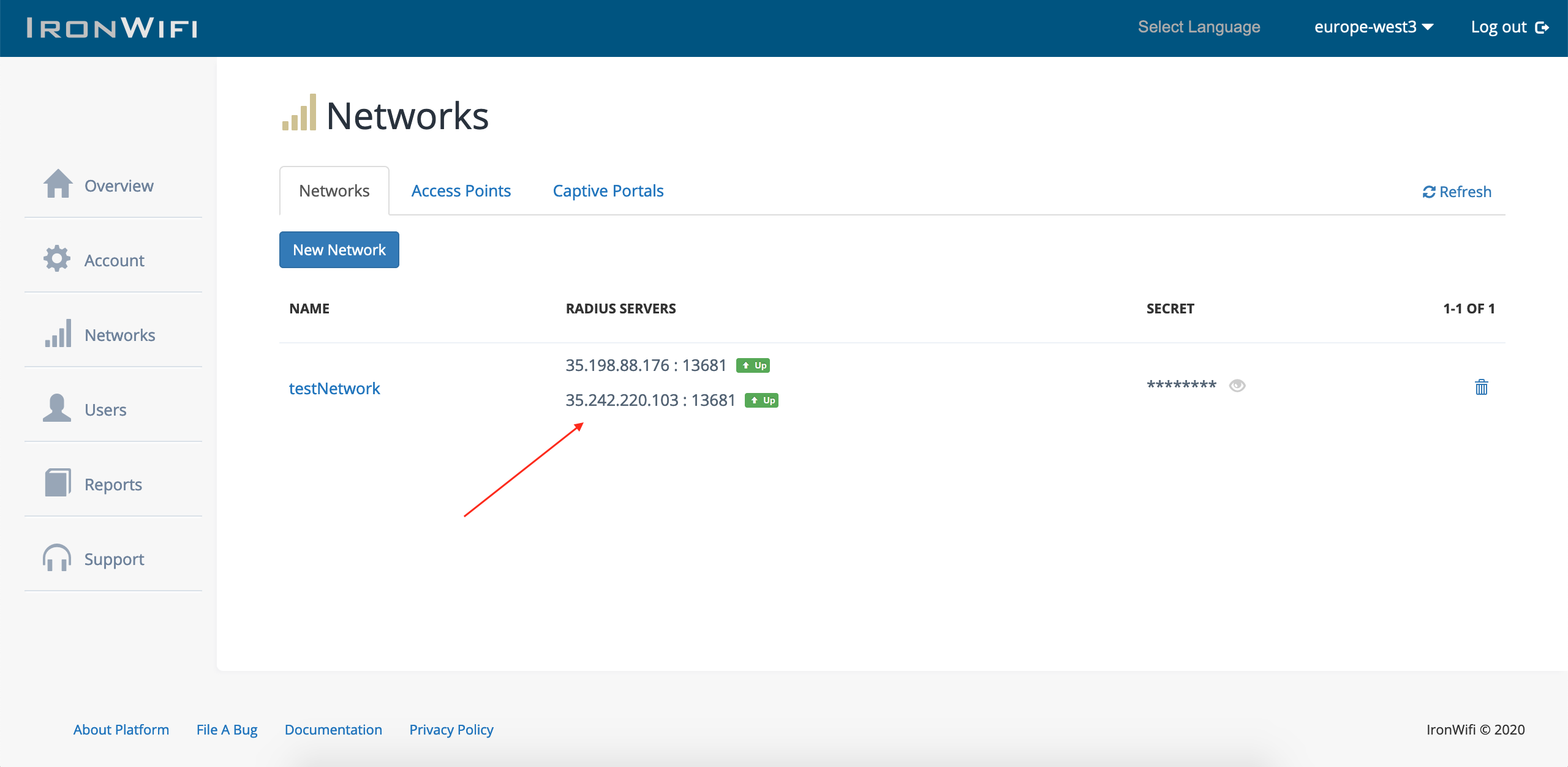This screenshot has height=767, width=1568.
Task: Select the Networks bar-chart icon in sidebar
Action: [57, 334]
